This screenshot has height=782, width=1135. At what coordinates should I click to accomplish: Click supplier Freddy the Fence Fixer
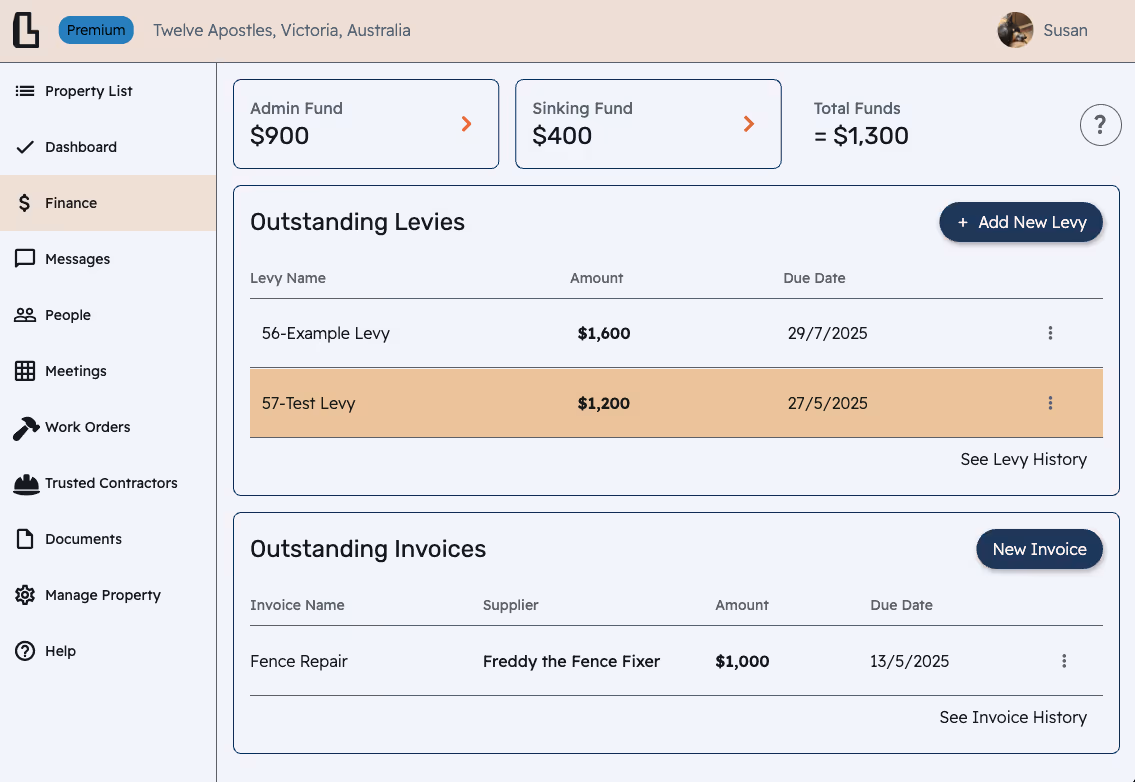click(571, 661)
